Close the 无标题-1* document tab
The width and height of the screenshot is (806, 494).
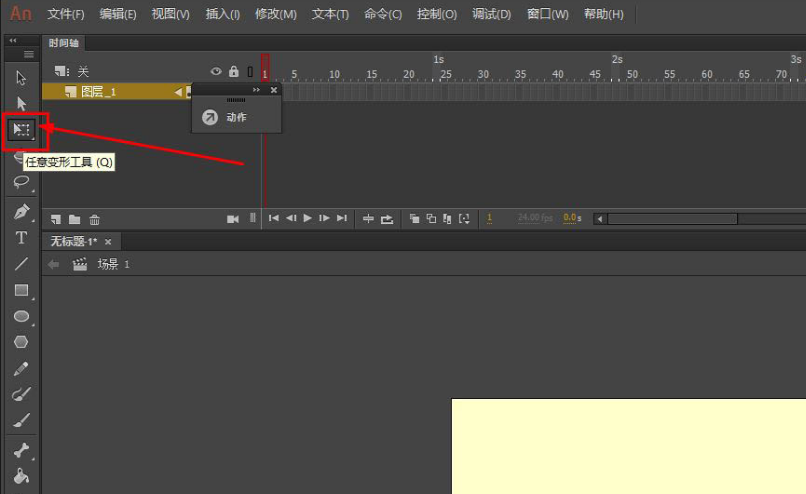point(108,242)
